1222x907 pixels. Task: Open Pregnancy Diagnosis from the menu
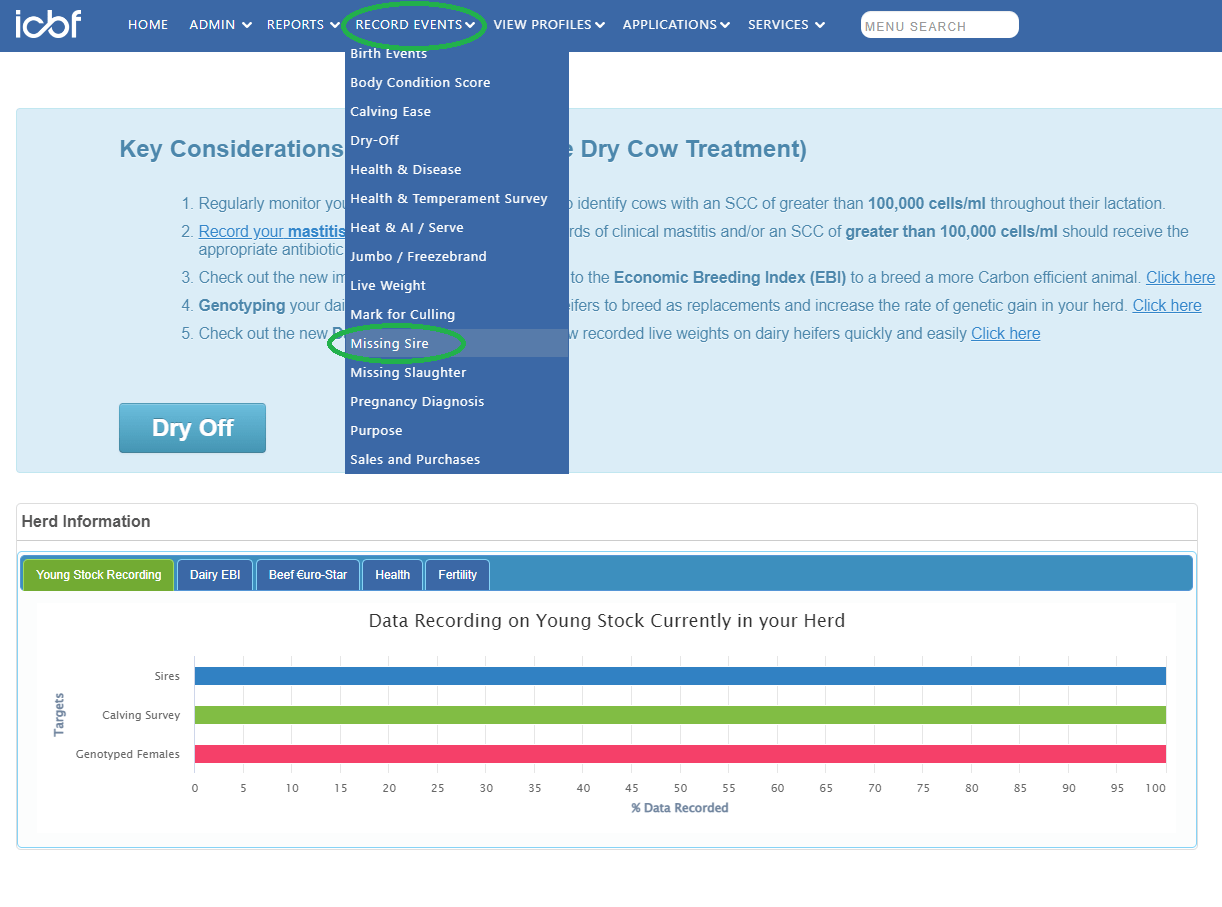coord(417,402)
